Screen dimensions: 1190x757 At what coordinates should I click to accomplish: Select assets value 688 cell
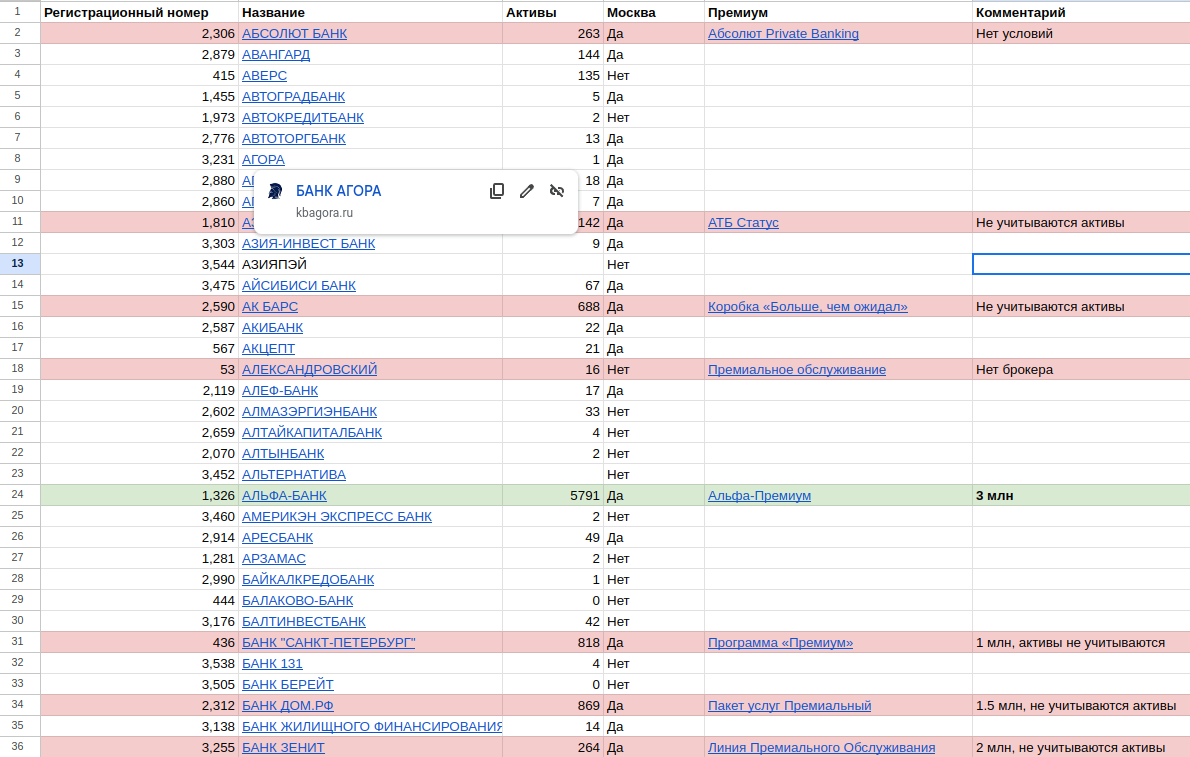tap(552, 307)
